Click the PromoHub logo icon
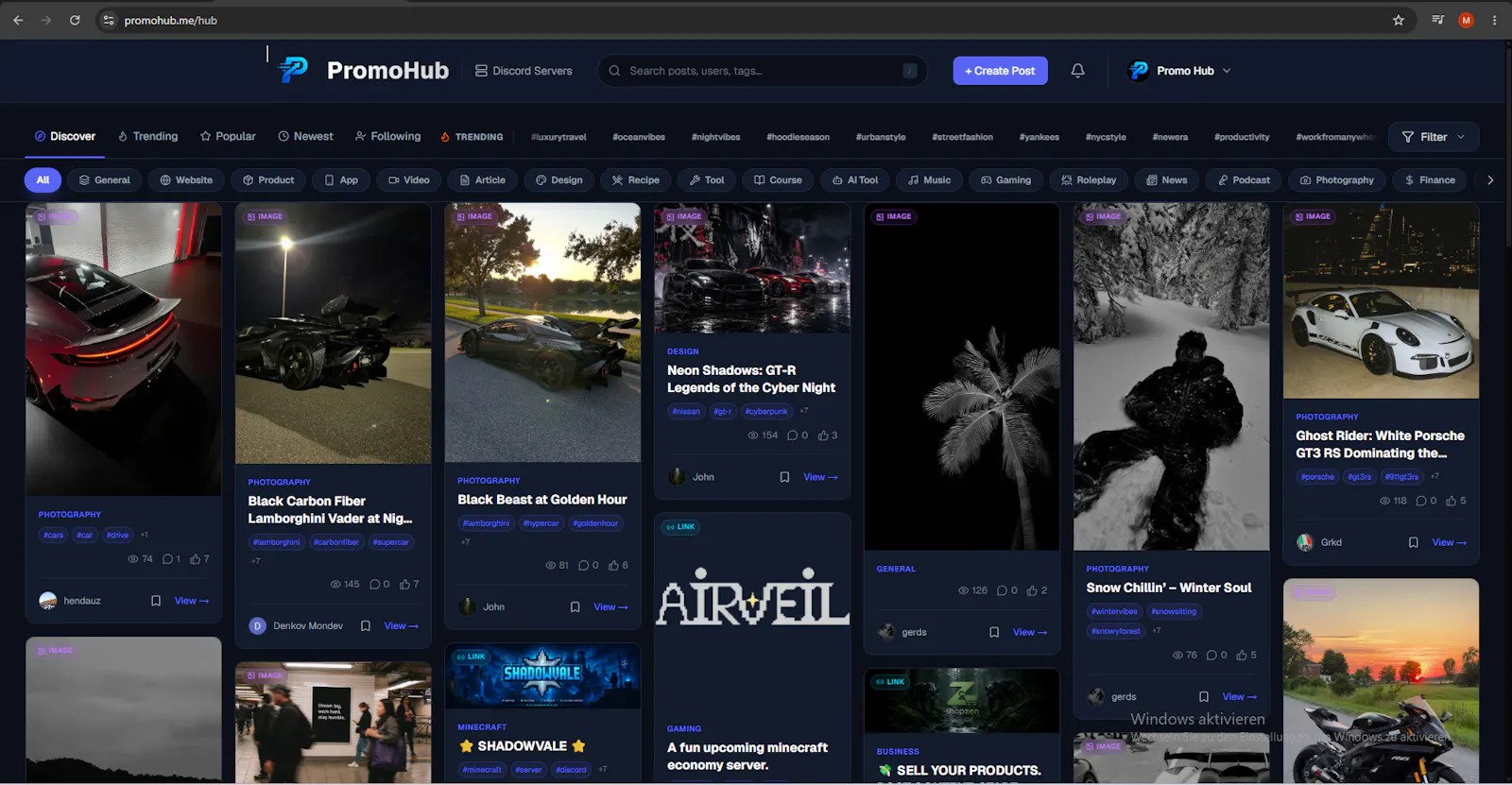The width and height of the screenshot is (1512, 785). pos(293,70)
